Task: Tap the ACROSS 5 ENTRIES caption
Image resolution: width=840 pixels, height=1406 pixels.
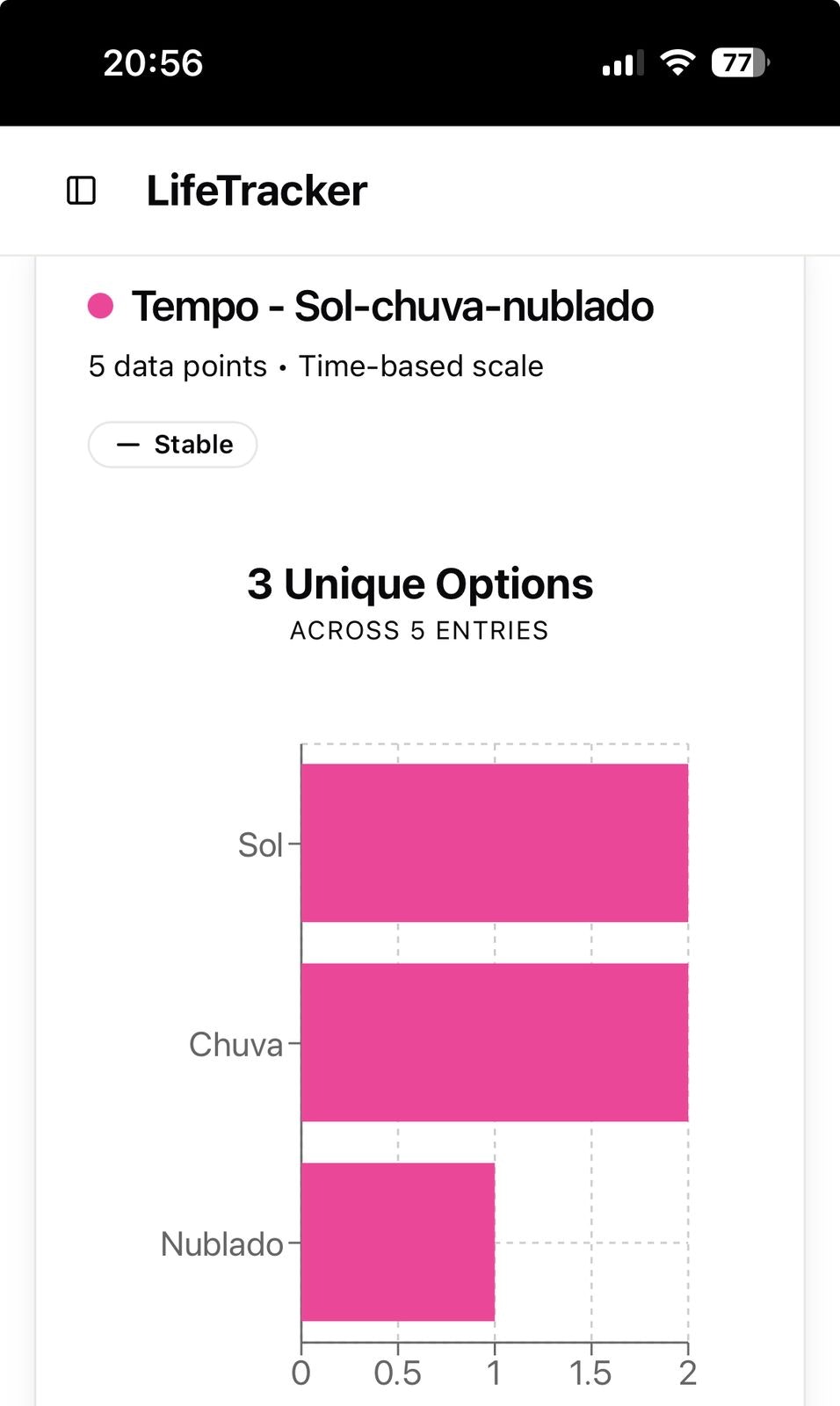Action: pyautogui.click(x=420, y=631)
